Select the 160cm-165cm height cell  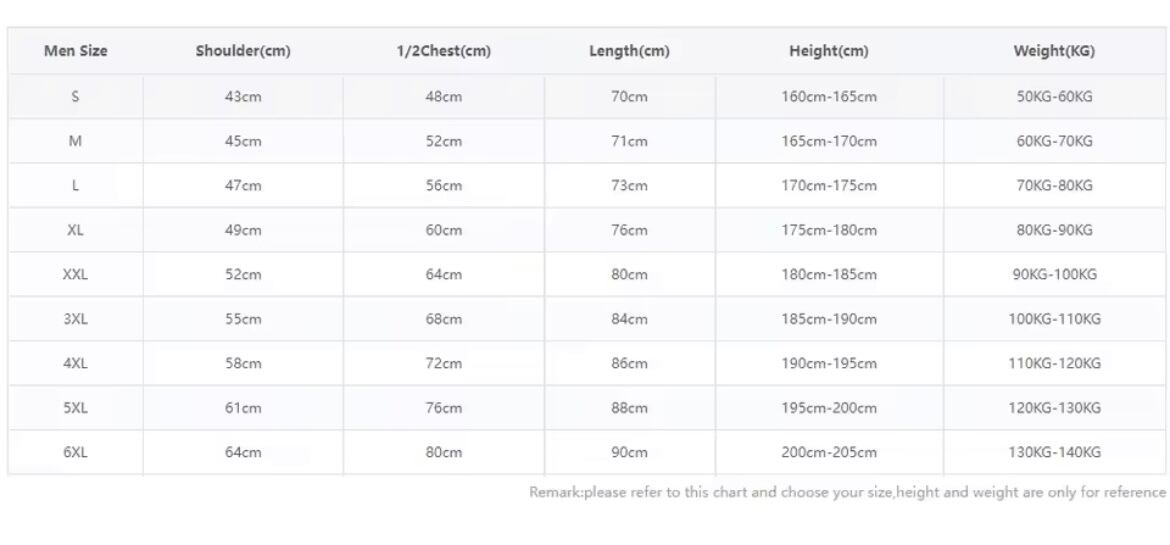(x=829, y=97)
